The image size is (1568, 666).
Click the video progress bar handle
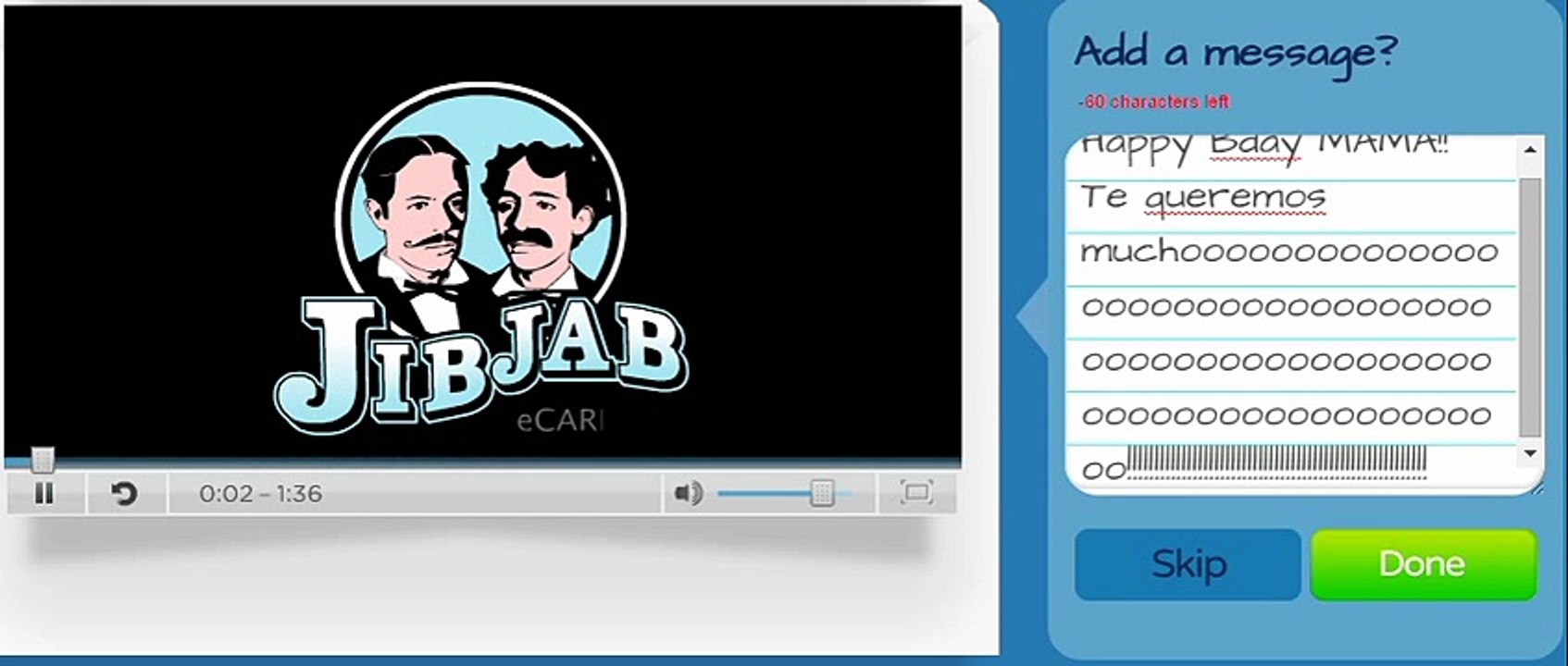pos(43,459)
